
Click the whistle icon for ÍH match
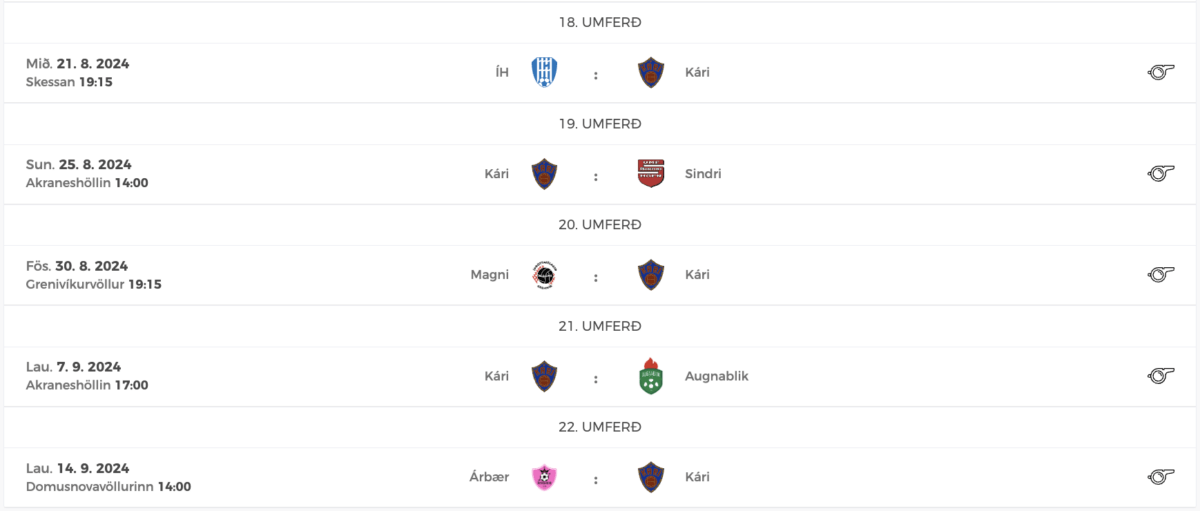coord(1160,72)
